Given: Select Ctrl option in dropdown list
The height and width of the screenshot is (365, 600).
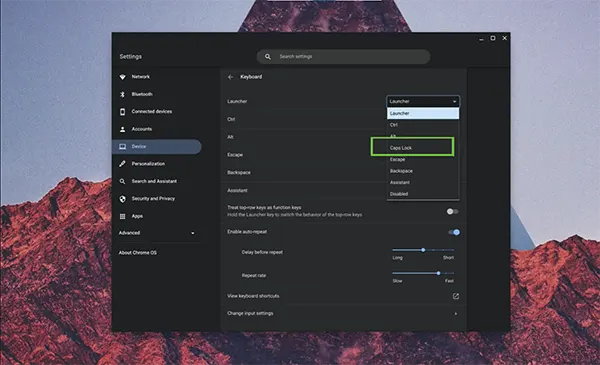Looking at the screenshot, I should [x=423, y=125].
